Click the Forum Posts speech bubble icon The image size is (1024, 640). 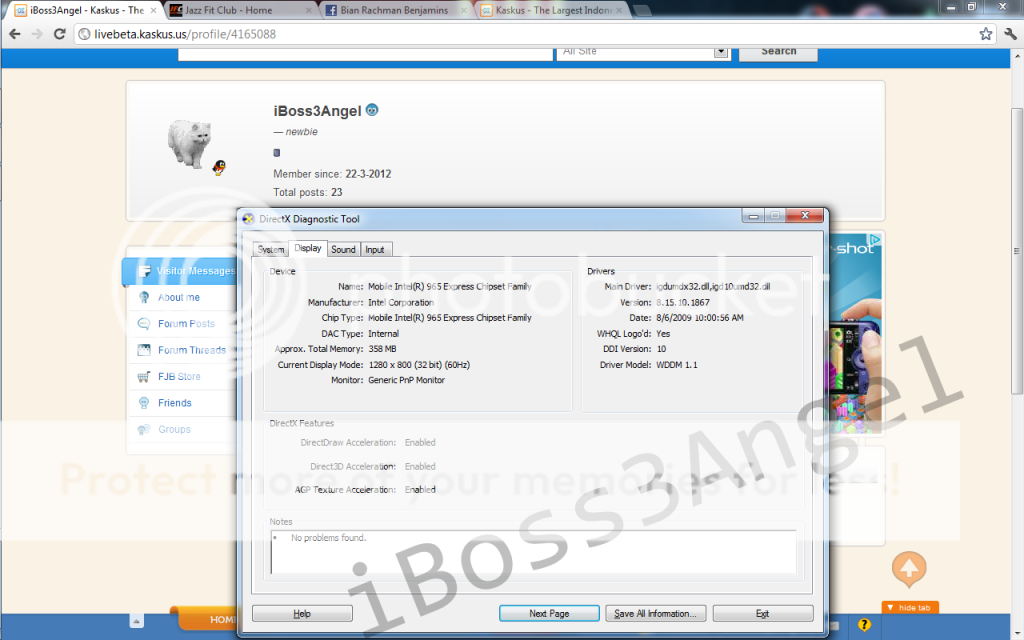coord(144,323)
